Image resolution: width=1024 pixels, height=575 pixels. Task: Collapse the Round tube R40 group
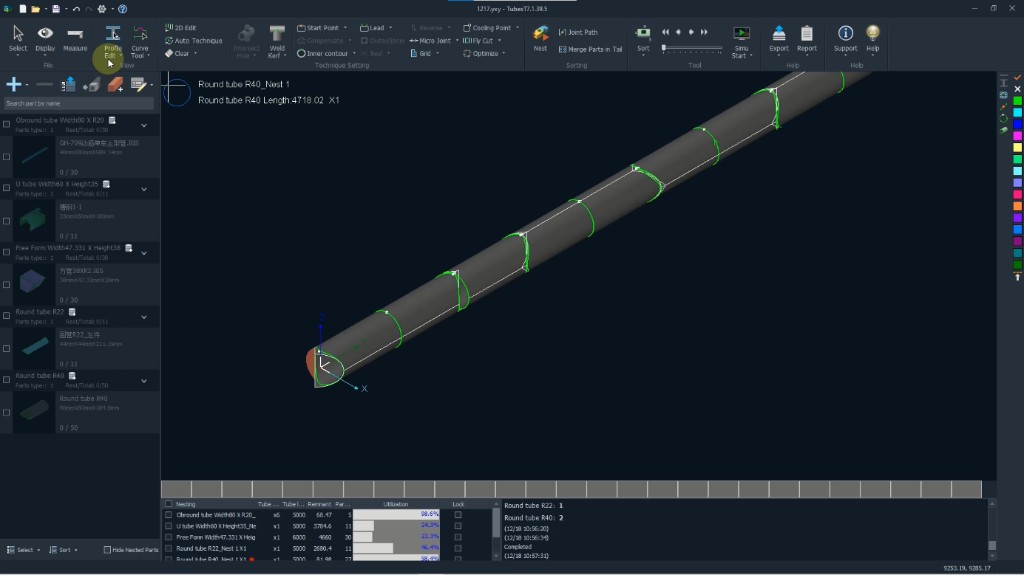pos(144,381)
